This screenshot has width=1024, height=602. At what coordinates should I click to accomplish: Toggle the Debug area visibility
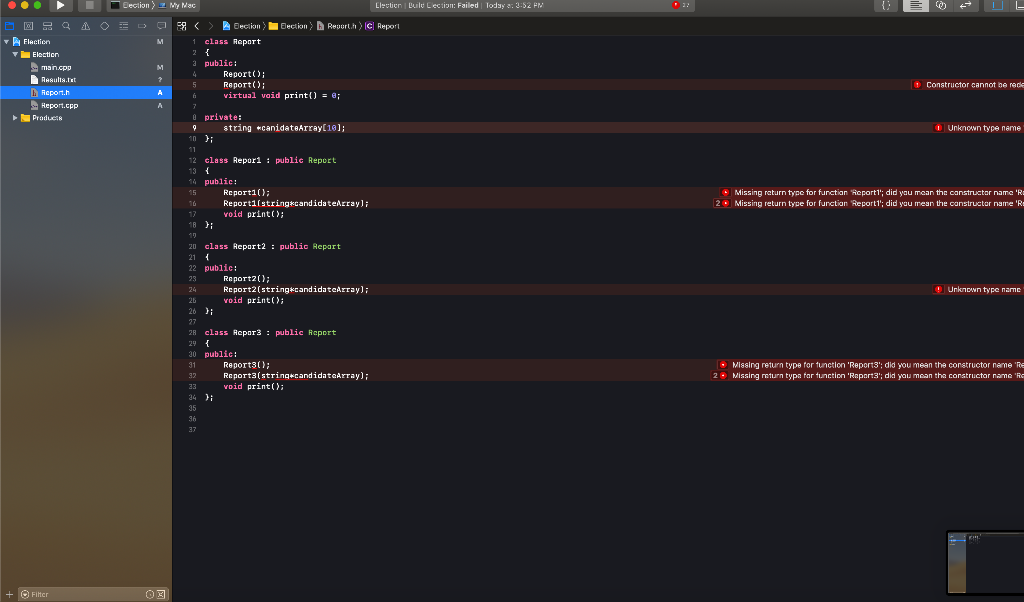(1019, 5)
